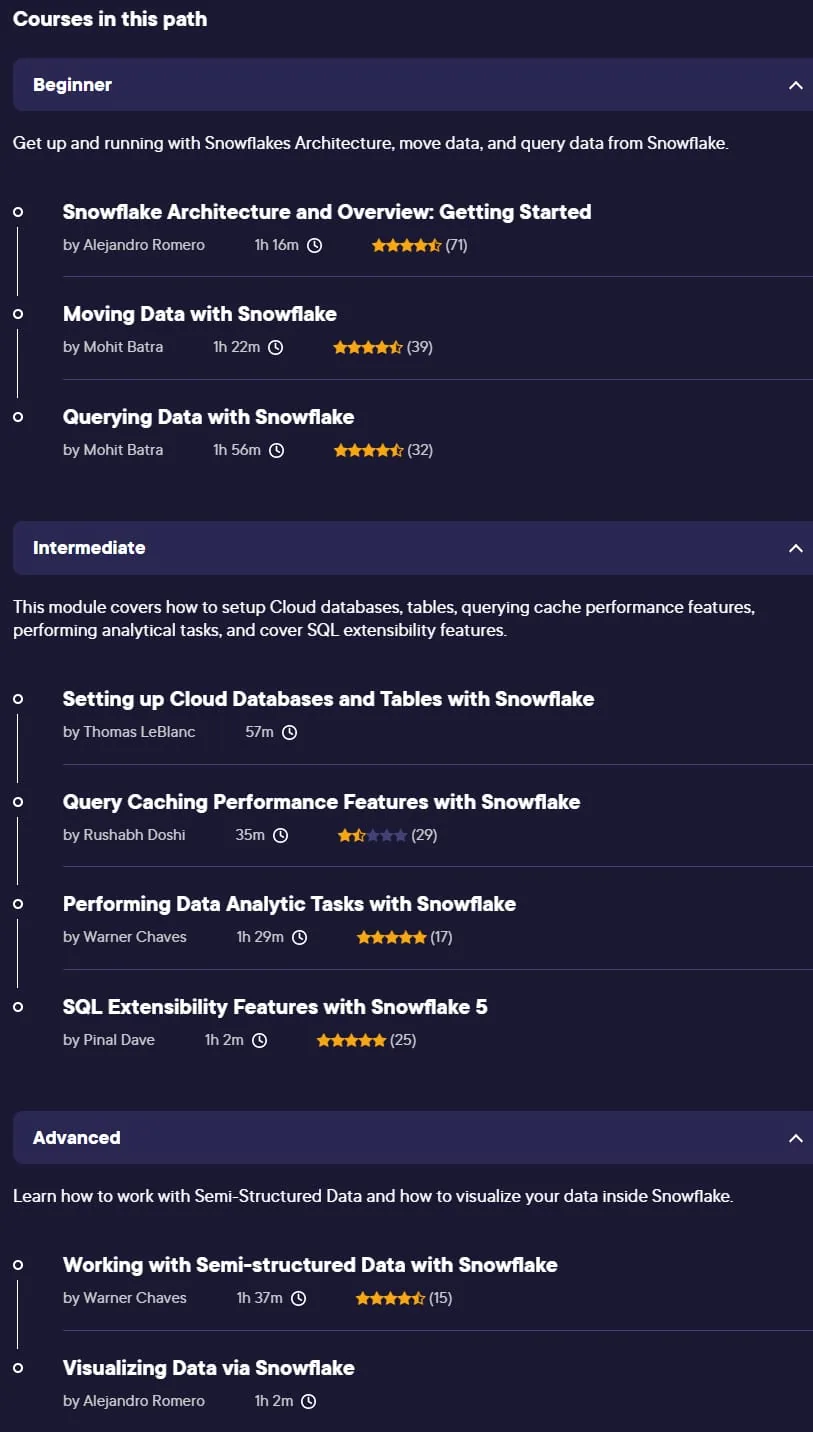Click timeline dot for Performing Data Analytic Tasks
Screen dimensions: 813x1432
coord(18,904)
